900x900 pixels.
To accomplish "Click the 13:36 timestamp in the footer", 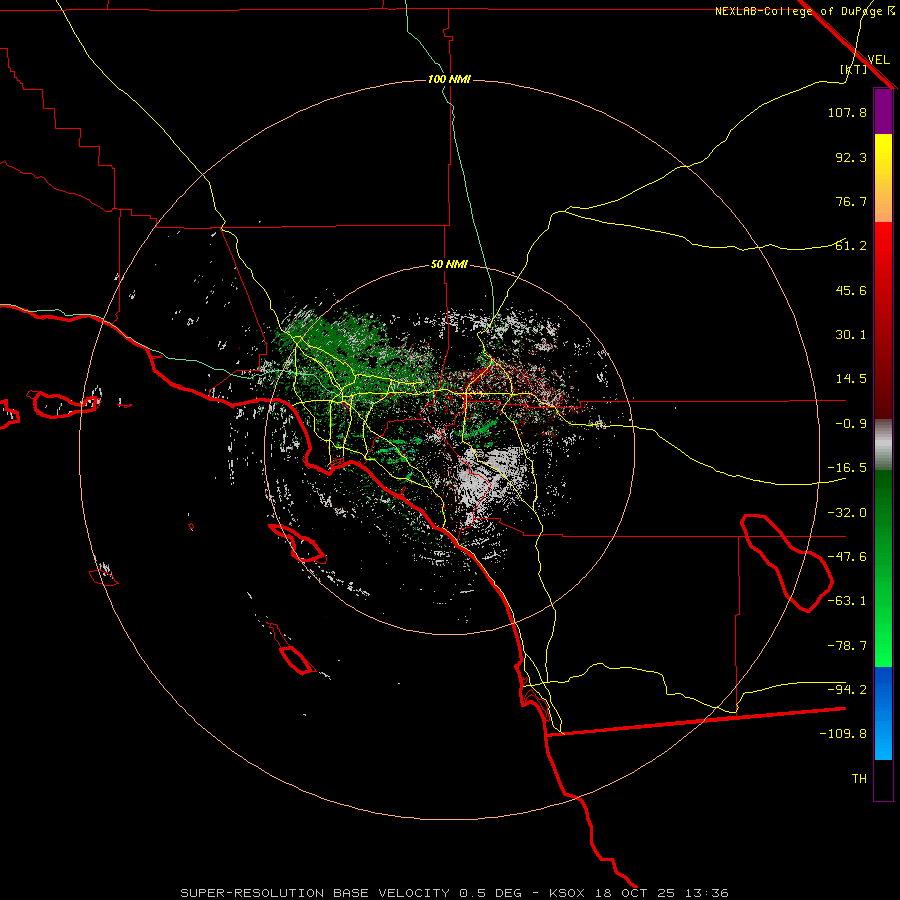I will pyautogui.click(x=709, y=893).
